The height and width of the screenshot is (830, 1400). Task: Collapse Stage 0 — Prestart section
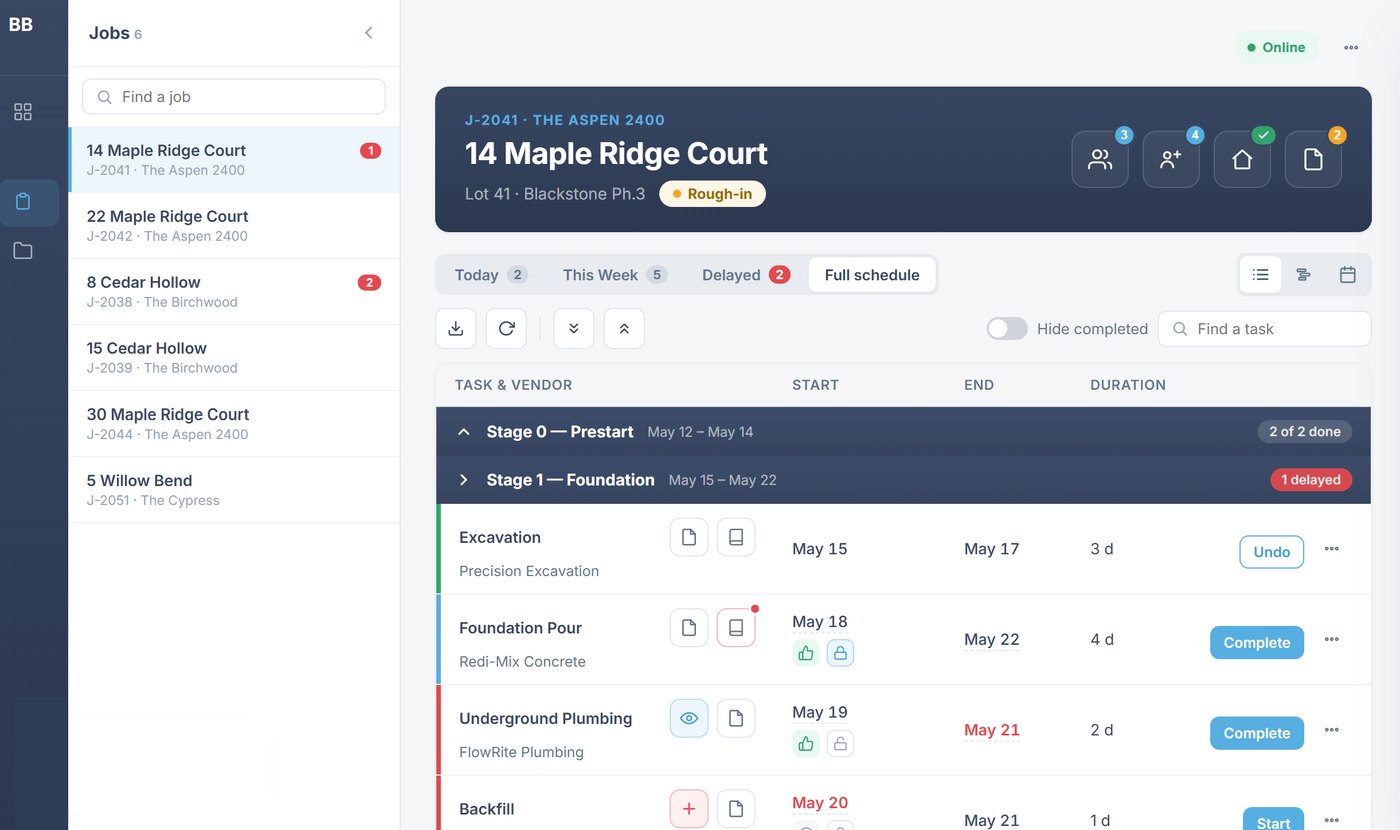[464, 432]
